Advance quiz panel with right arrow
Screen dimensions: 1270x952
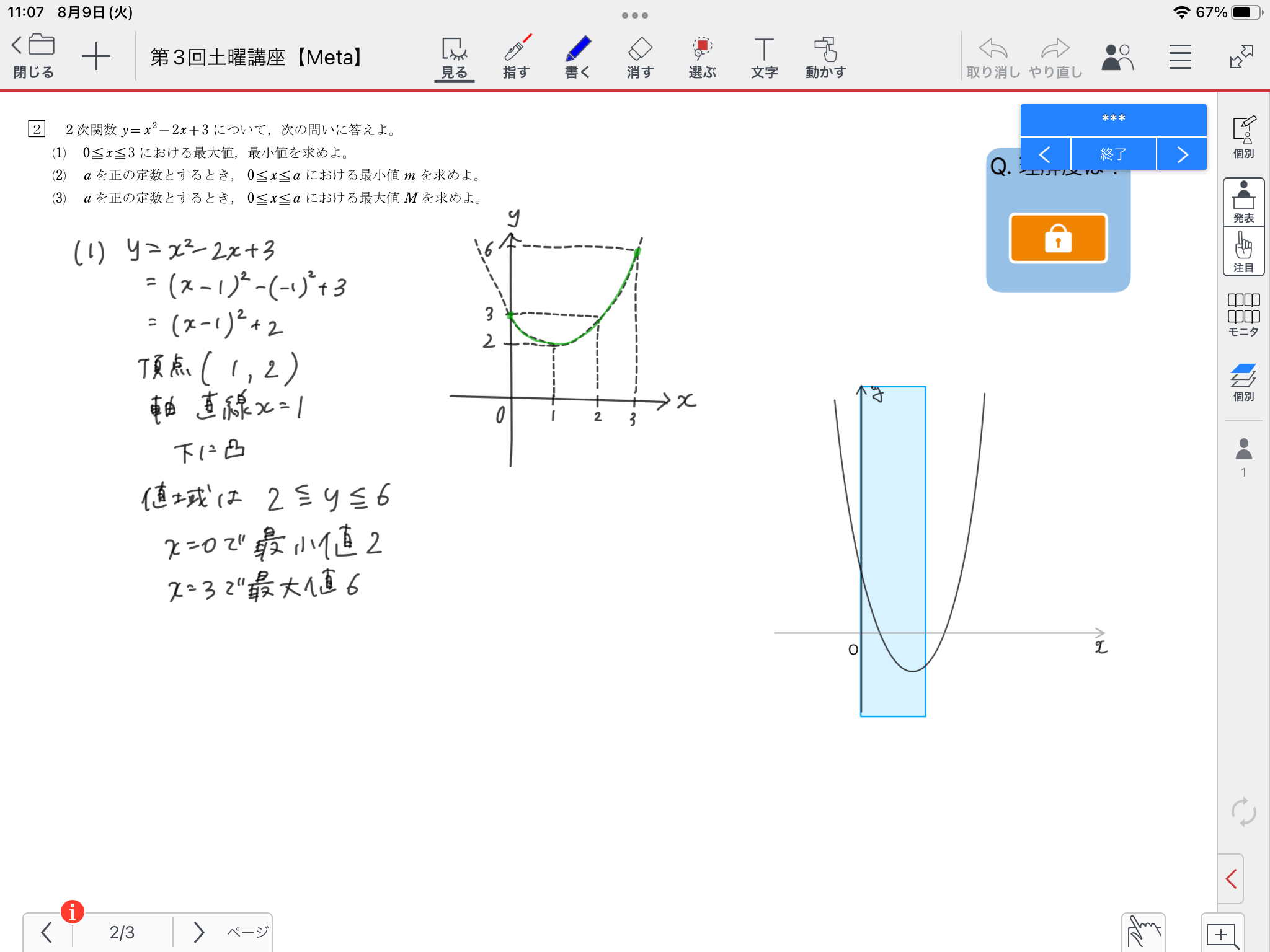tap(1182, 154)
